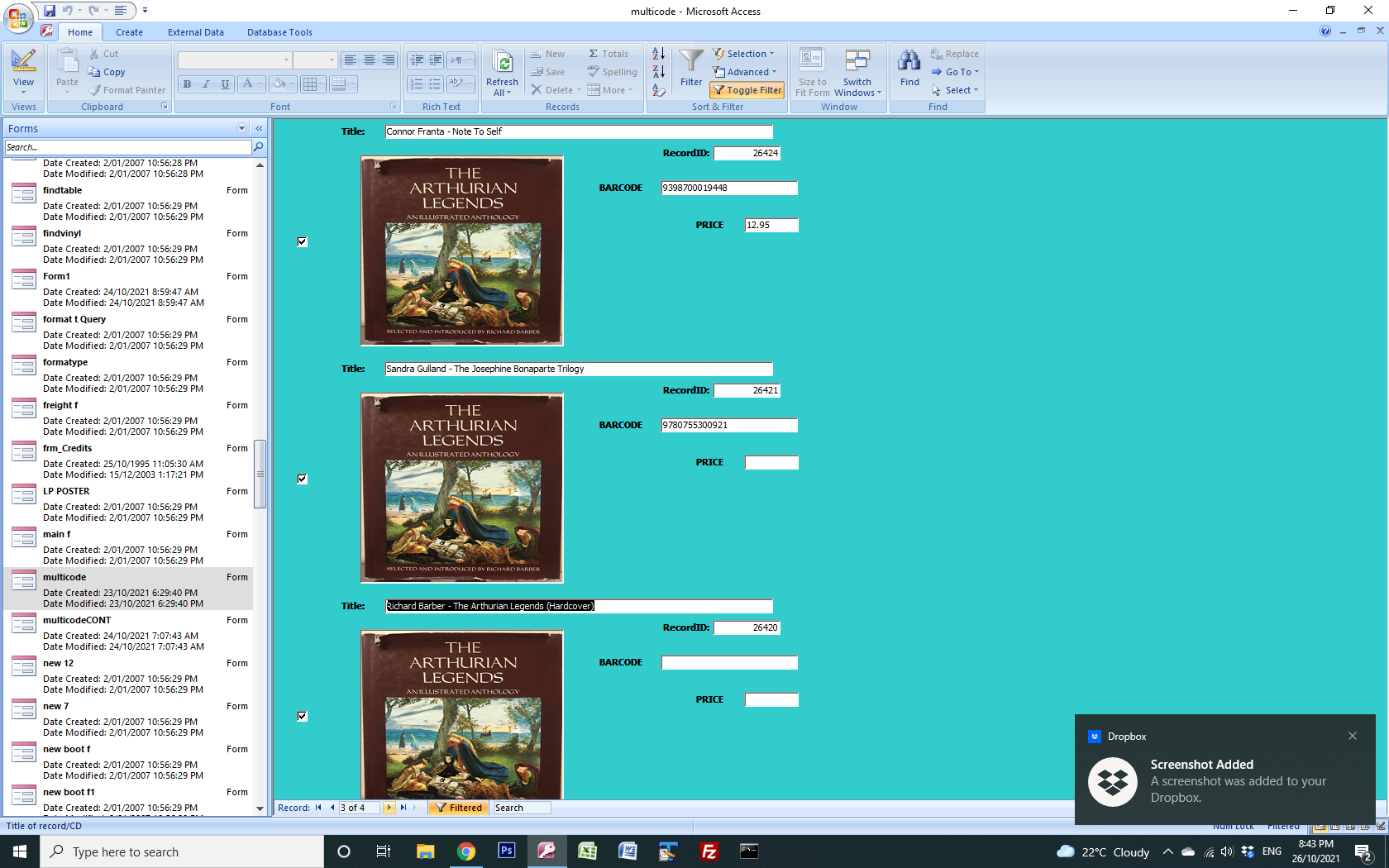Screen dimensions: 1389x868
Task: Align text left
Action: [x=351, y=60]
